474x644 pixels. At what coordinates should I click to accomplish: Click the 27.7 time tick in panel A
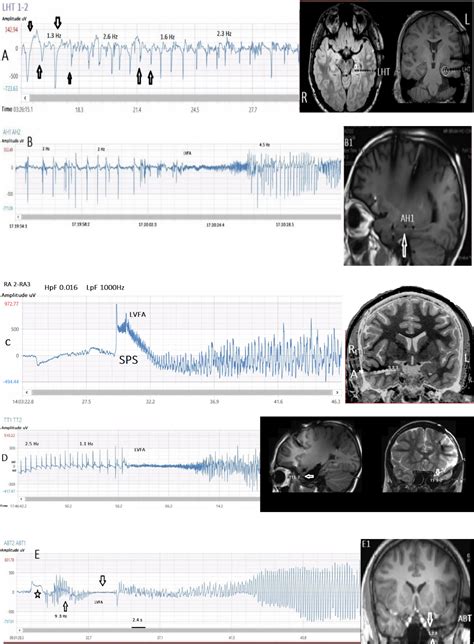[253, 110]
